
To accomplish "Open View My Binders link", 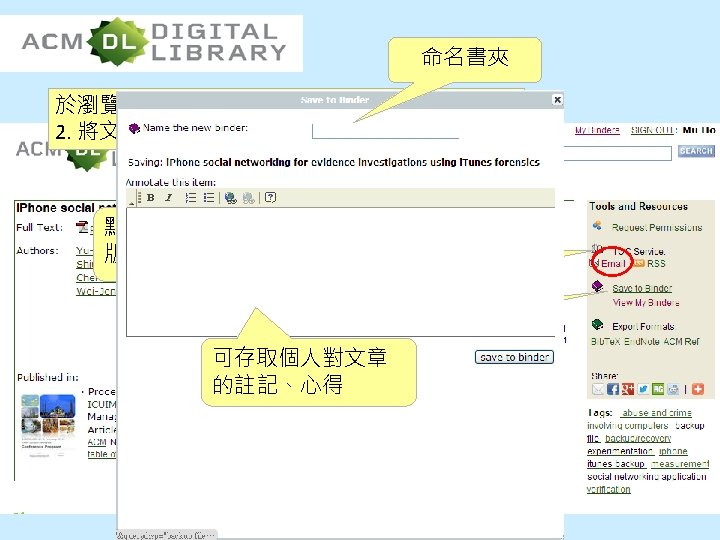I will click(646, 303).
